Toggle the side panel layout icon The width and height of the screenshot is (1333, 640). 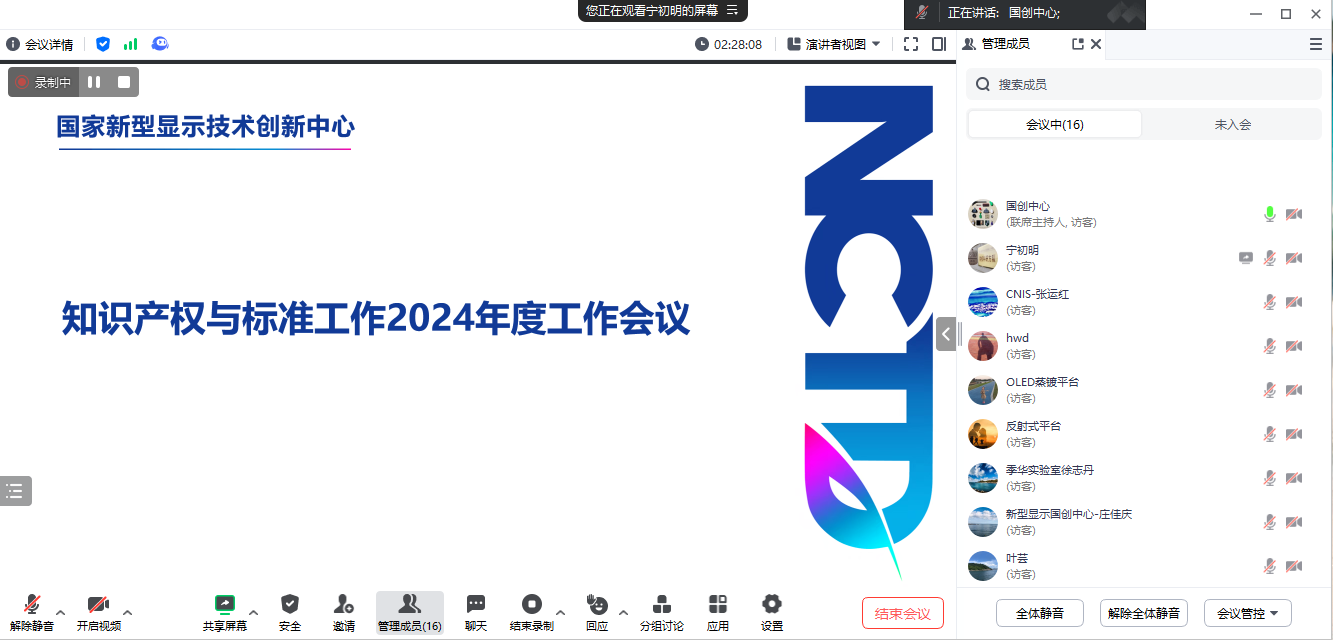[x=938, y=44]
